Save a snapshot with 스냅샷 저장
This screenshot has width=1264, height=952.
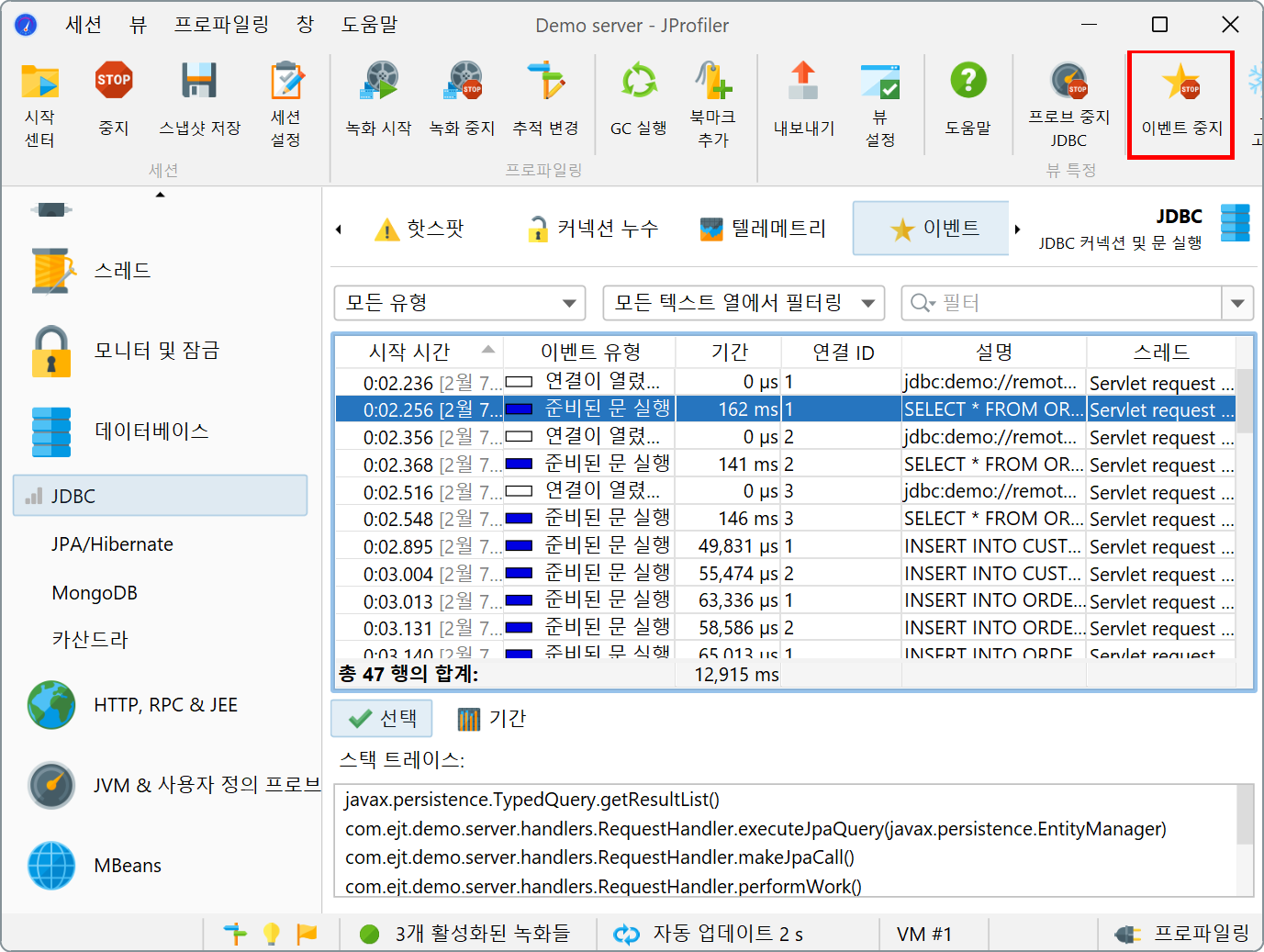199,99
